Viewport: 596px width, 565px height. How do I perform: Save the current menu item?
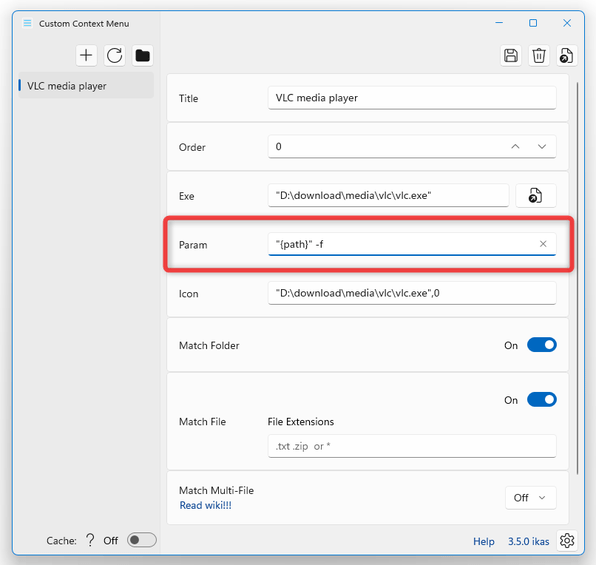click(x=510, y=56)
